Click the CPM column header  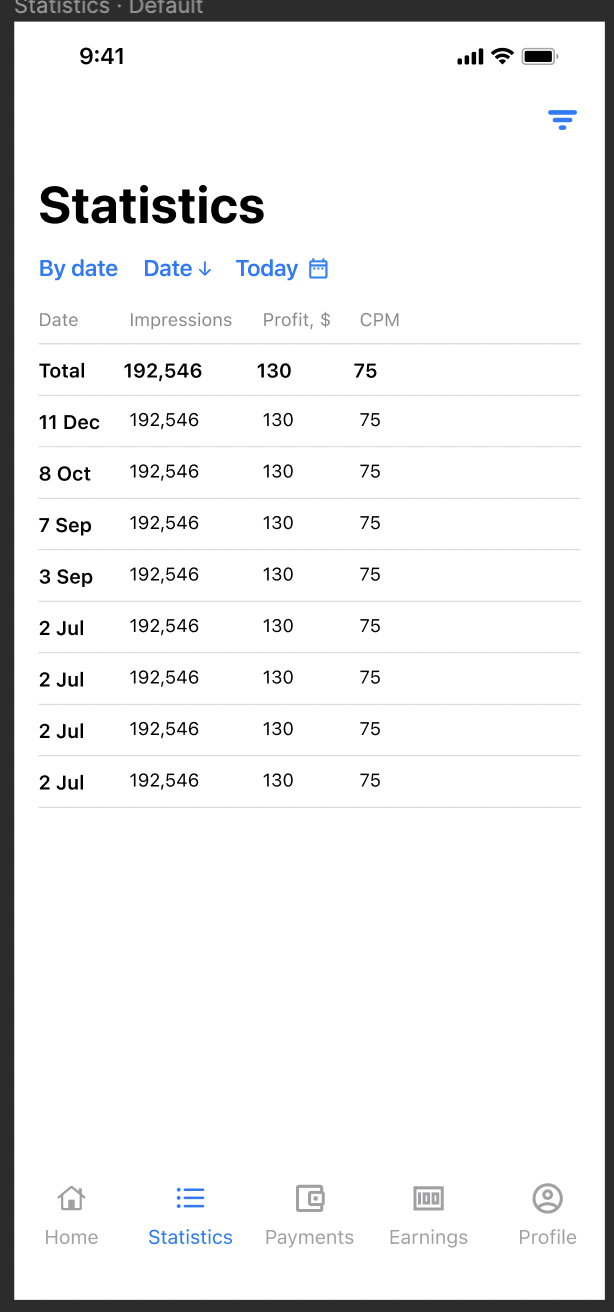[x=379, y=320]
